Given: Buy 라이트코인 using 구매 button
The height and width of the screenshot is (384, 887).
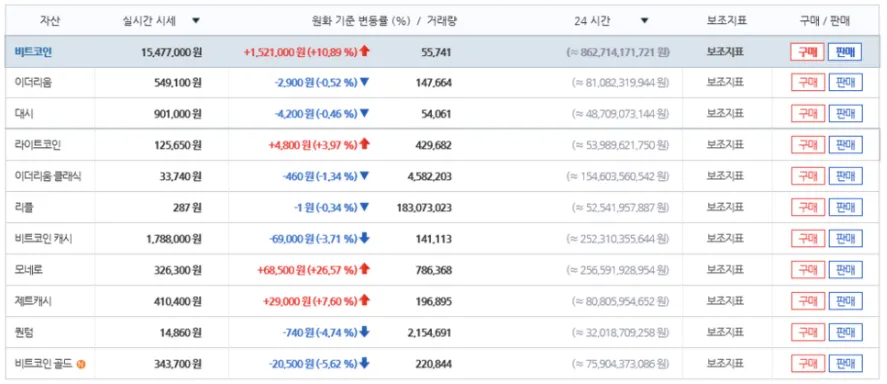Looking at the screenshot, I should pyautogui.click(x=807, y=145).
